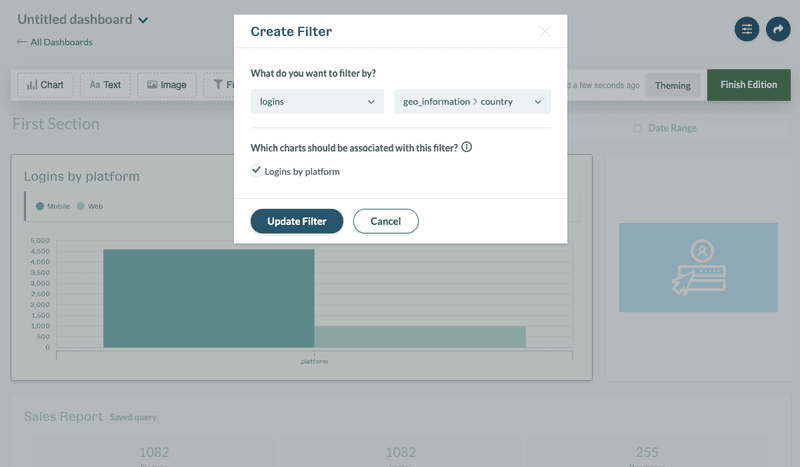Toggle the Mobile legend swatch
This screenshot has width=800, height=467.
pos(40,206)
